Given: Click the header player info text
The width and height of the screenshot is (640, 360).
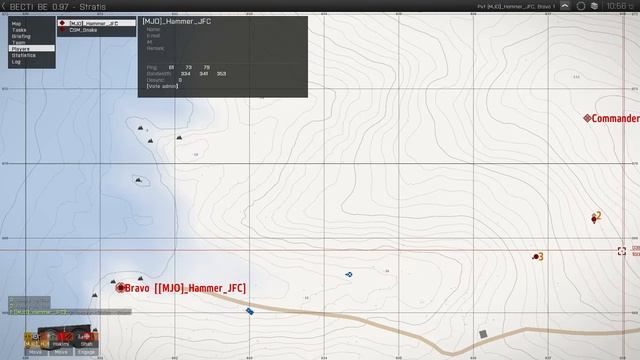Looking at the screenshot, I should tap(516, 7).
